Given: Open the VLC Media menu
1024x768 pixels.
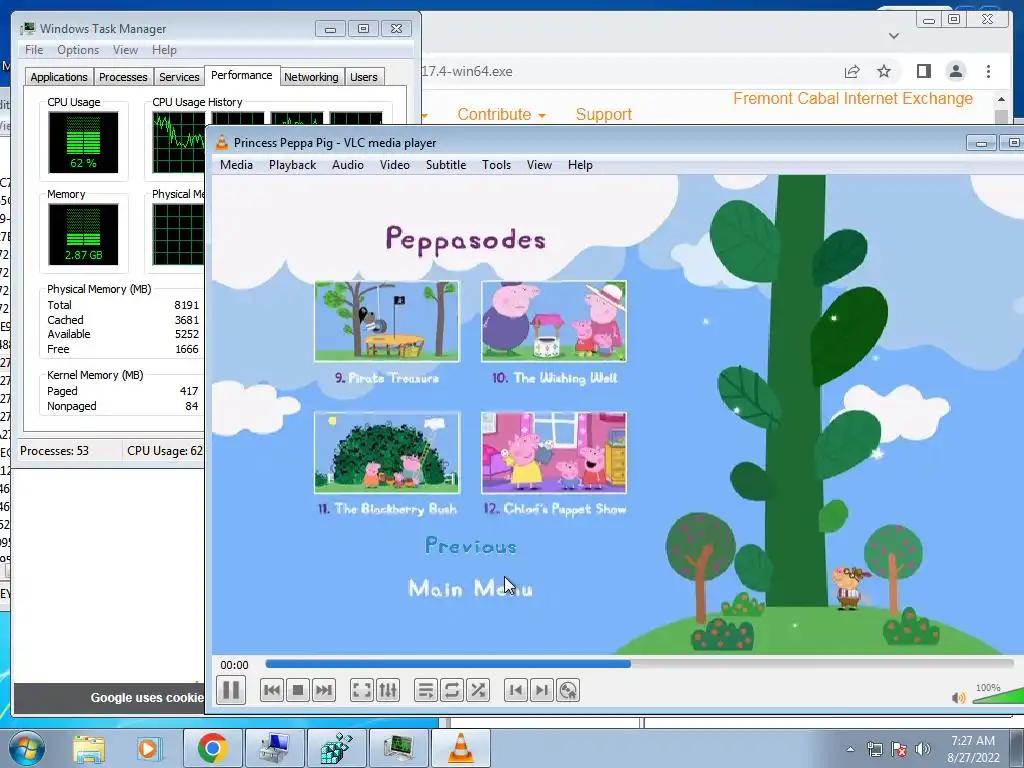Looking at the screenshot, I should click(236, 165).
